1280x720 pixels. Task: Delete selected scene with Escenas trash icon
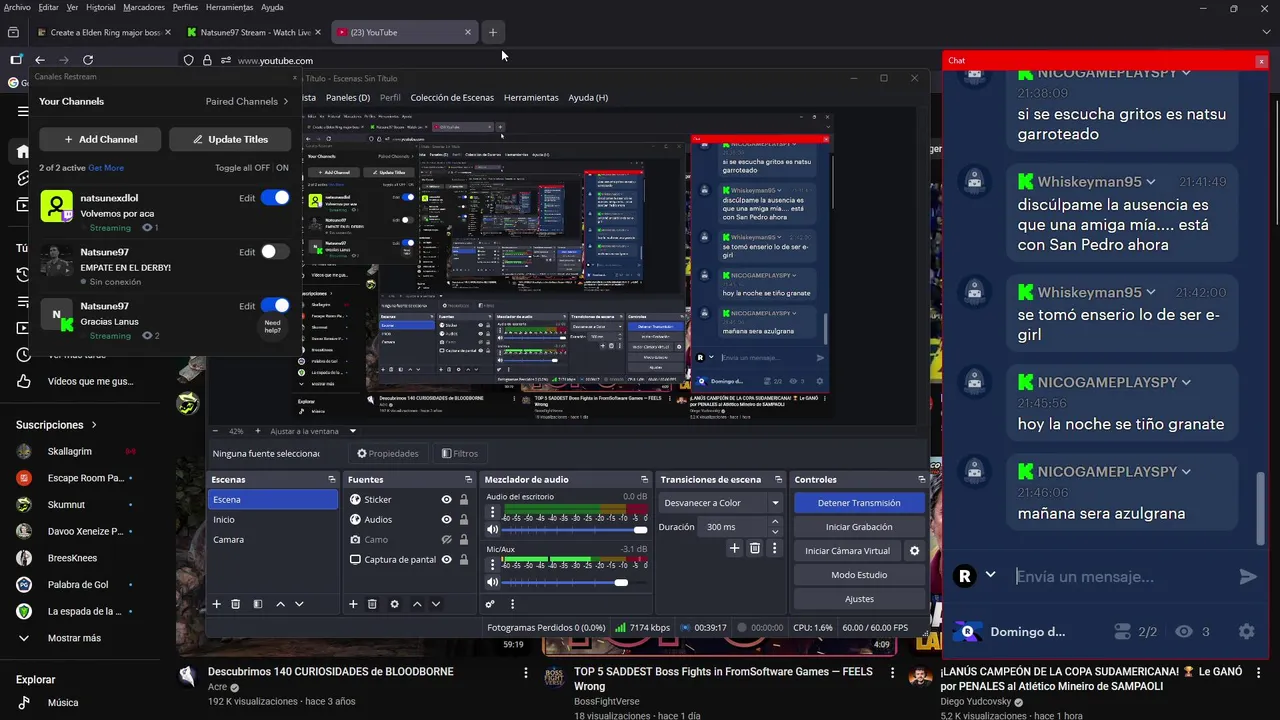click(236, 604)
